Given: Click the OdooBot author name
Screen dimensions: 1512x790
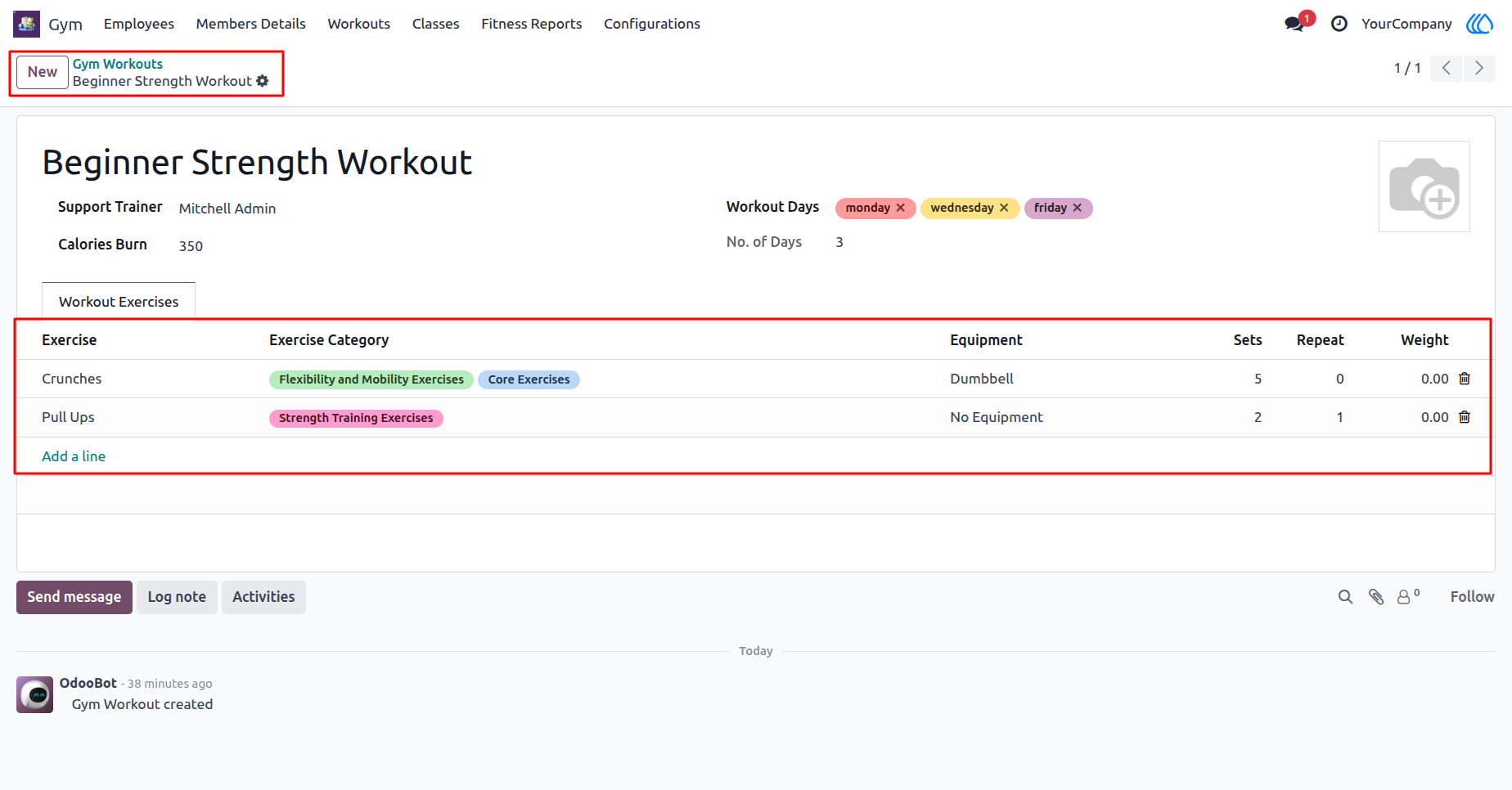Looking at the screenshot, I should [88, 683].
